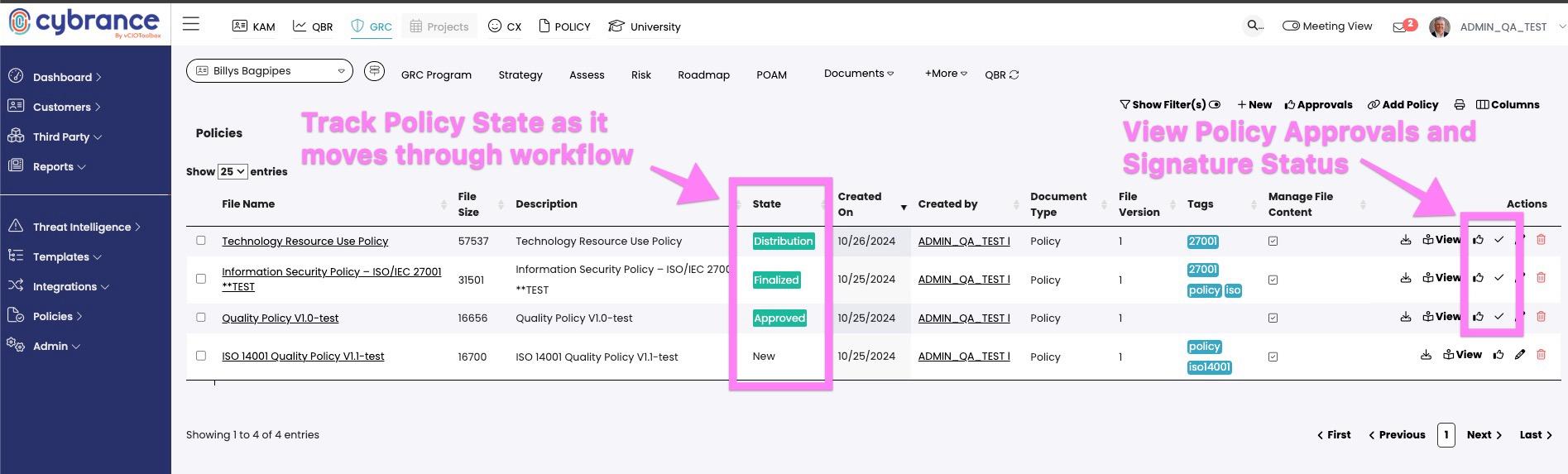This screenshot has width=1568, height=474.
Task: Click thumbs-up approvals icon for Information Security Policy
Action: (1478, 278)
